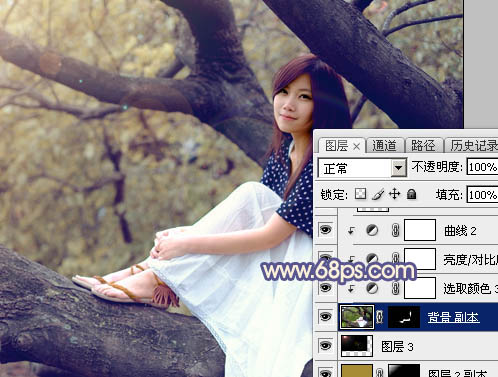Close the 图层 tab with its x
This screenshot has width=498, height=377.
coord(356,146)
